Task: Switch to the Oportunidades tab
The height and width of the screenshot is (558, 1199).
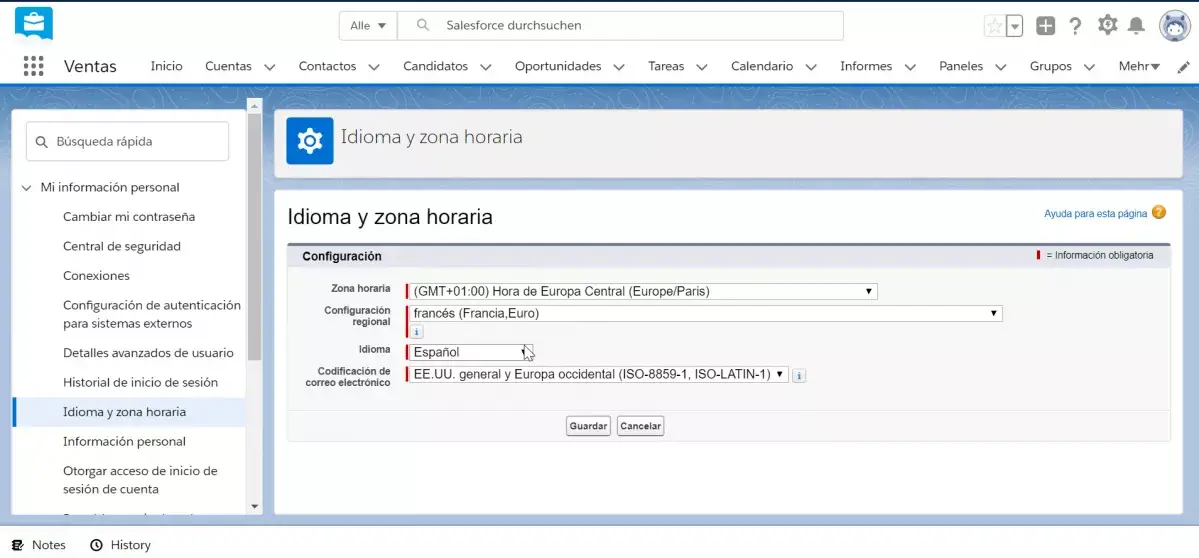Action: tap(558, 67)
